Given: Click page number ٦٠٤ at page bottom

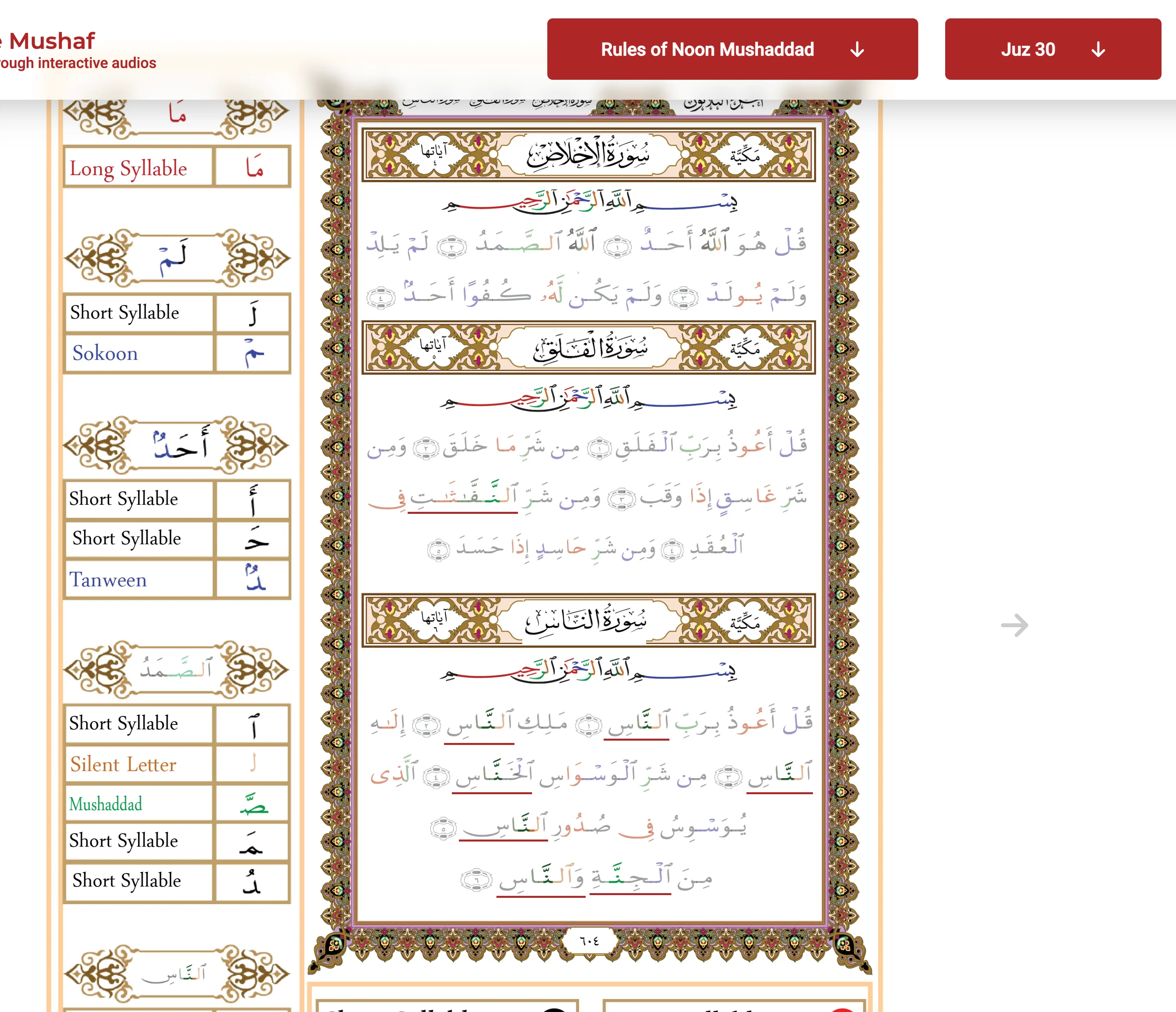Looking at the screenshot, I should (x=589, y=941).
